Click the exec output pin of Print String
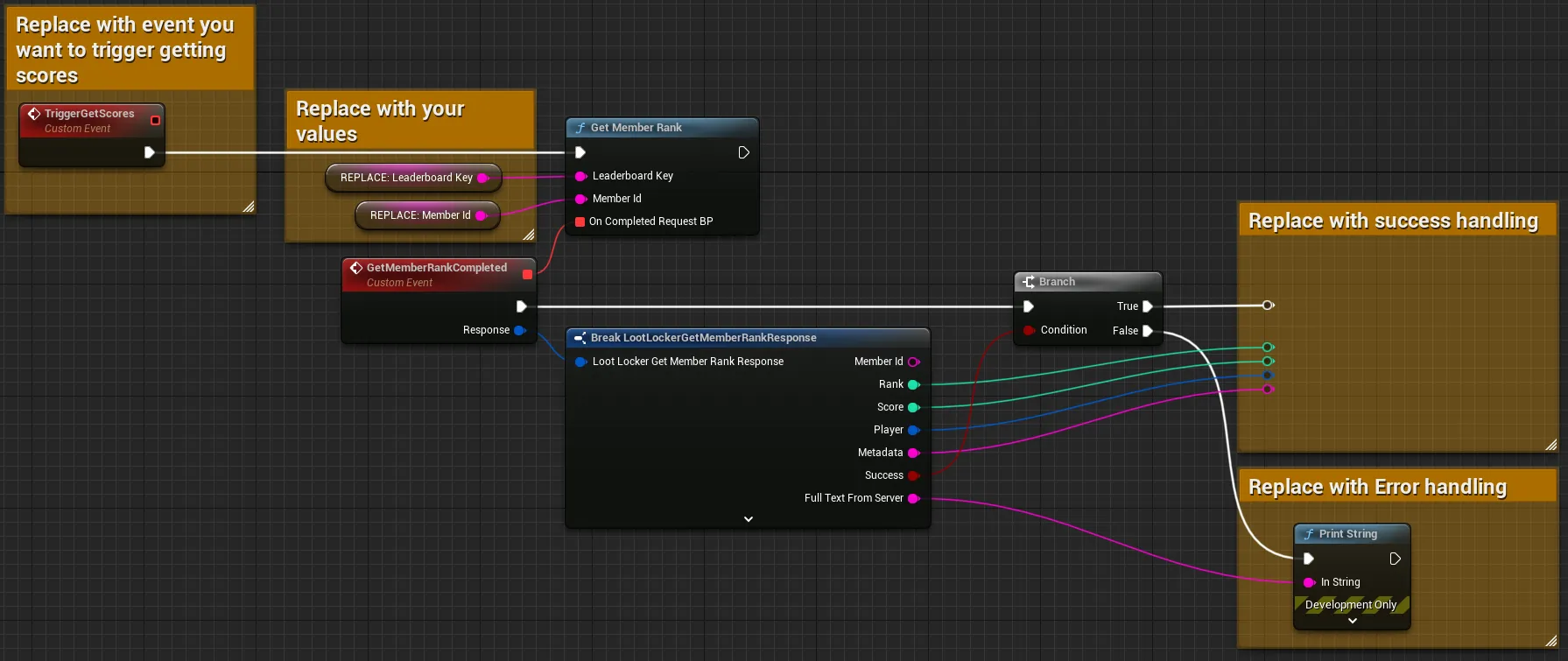This screenshot has height=661, width=1568. point(1396,559)
